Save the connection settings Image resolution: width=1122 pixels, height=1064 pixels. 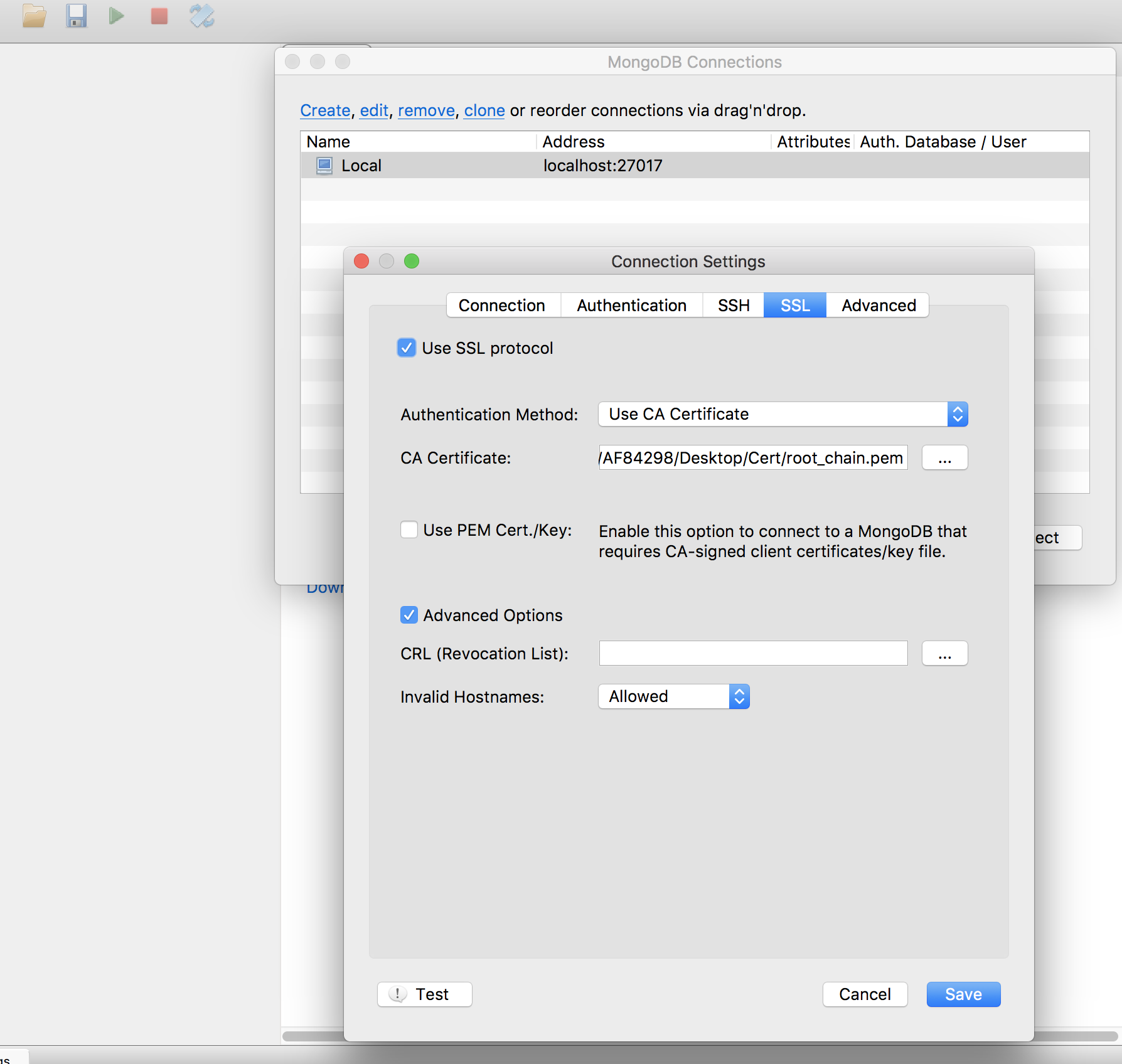963,994
